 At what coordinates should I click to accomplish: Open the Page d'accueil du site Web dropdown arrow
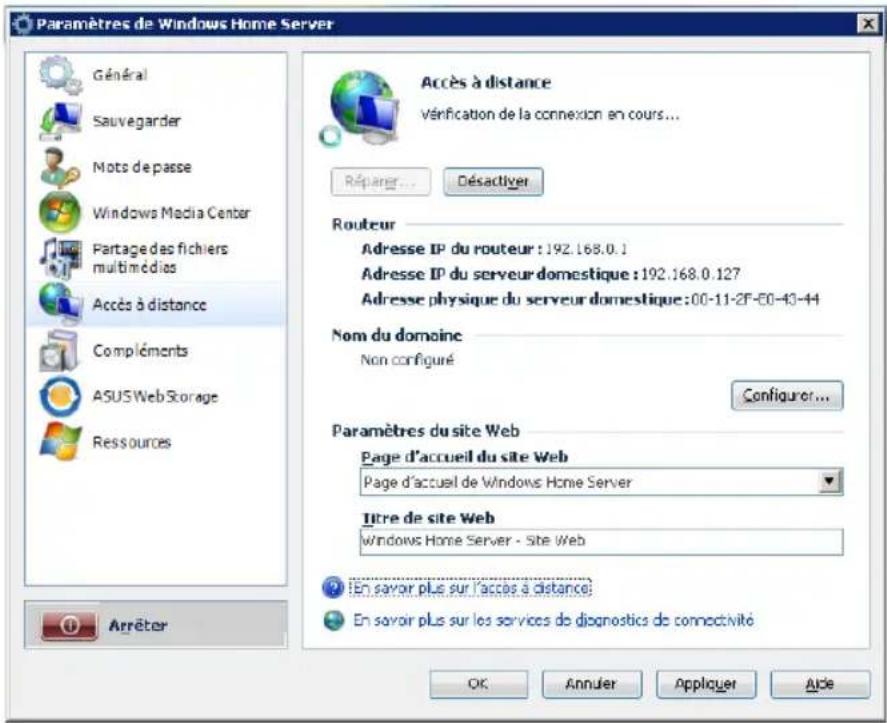pos(830,481)
